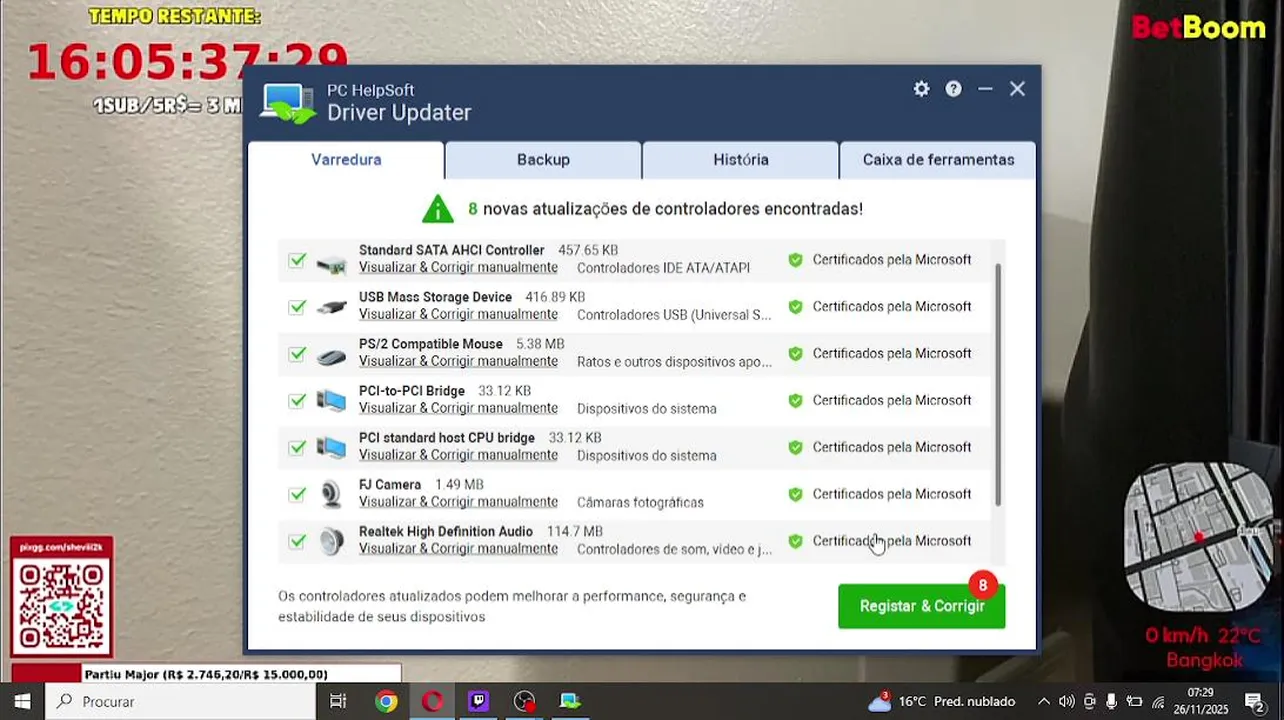Viewport: 1284px width, 720px height.
Task: Click "Certificados pela Microsoft" in PCI-to-PCI Bridge row
Action: coord(892,400)
